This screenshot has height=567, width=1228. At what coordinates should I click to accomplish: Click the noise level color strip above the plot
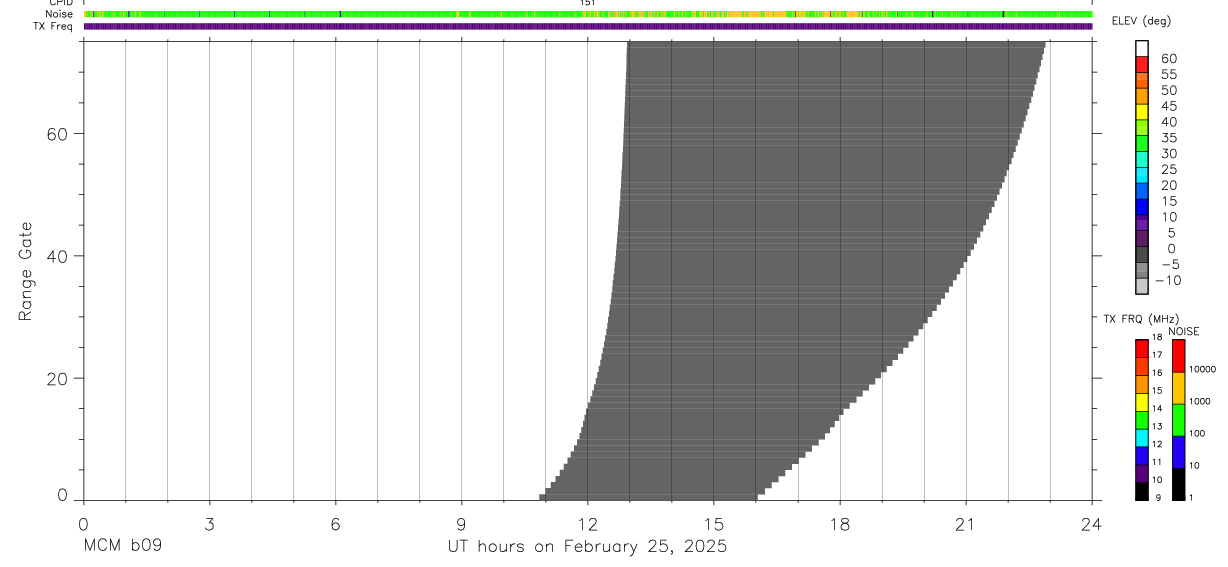587,15
